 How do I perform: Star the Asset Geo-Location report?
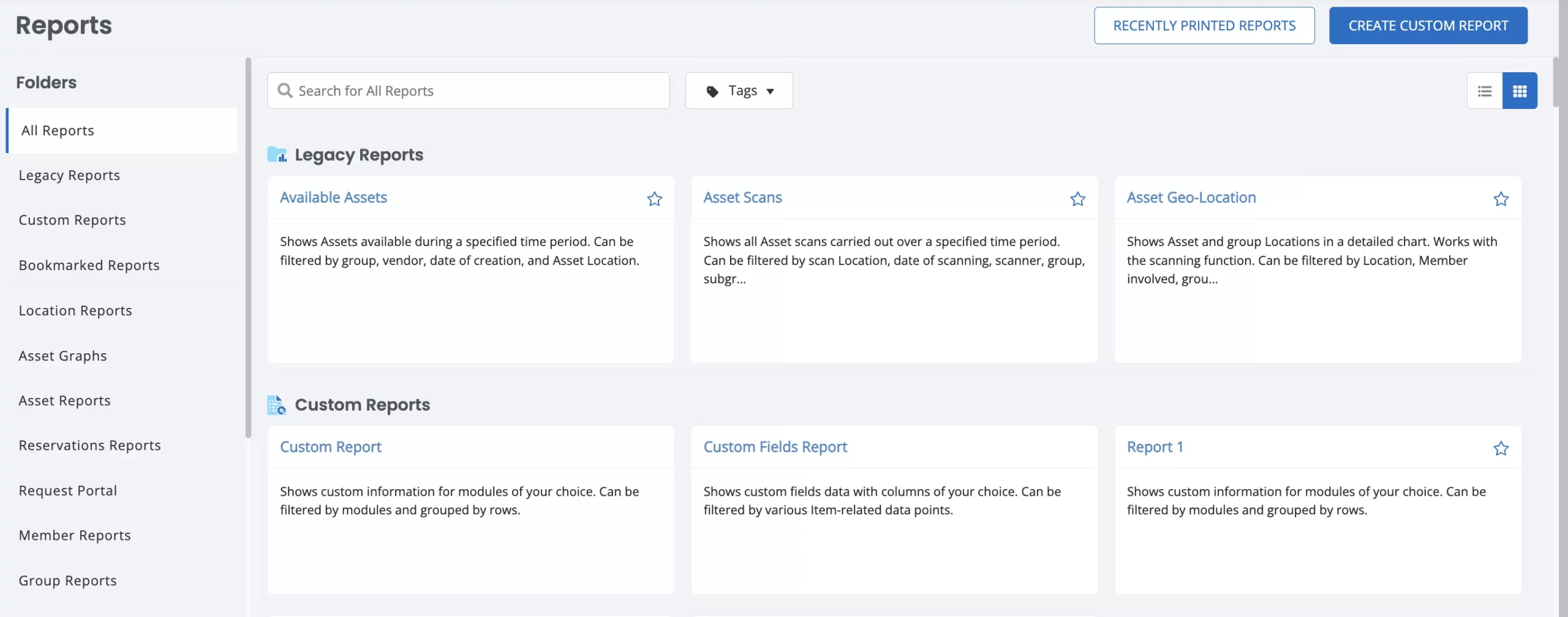coord(1501,199)
